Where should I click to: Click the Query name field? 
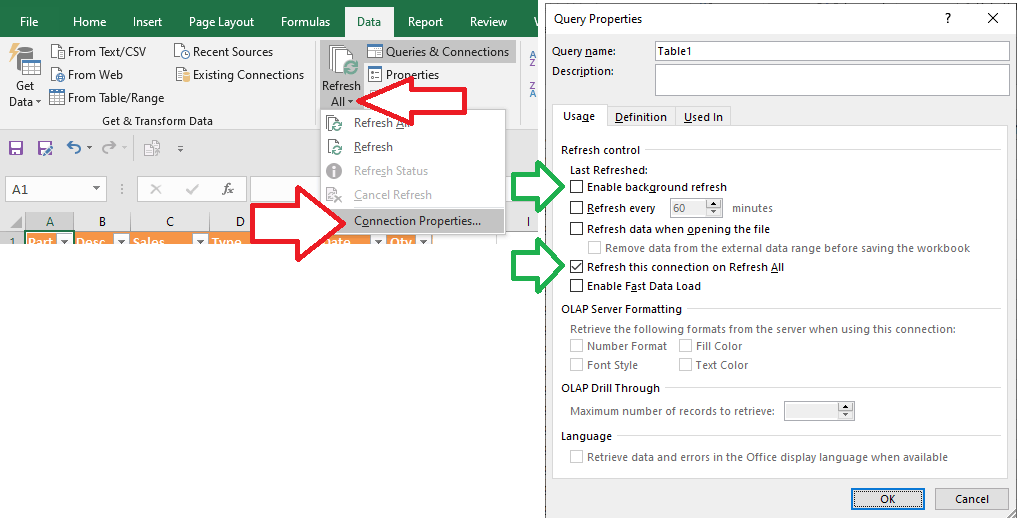(832, 51)
